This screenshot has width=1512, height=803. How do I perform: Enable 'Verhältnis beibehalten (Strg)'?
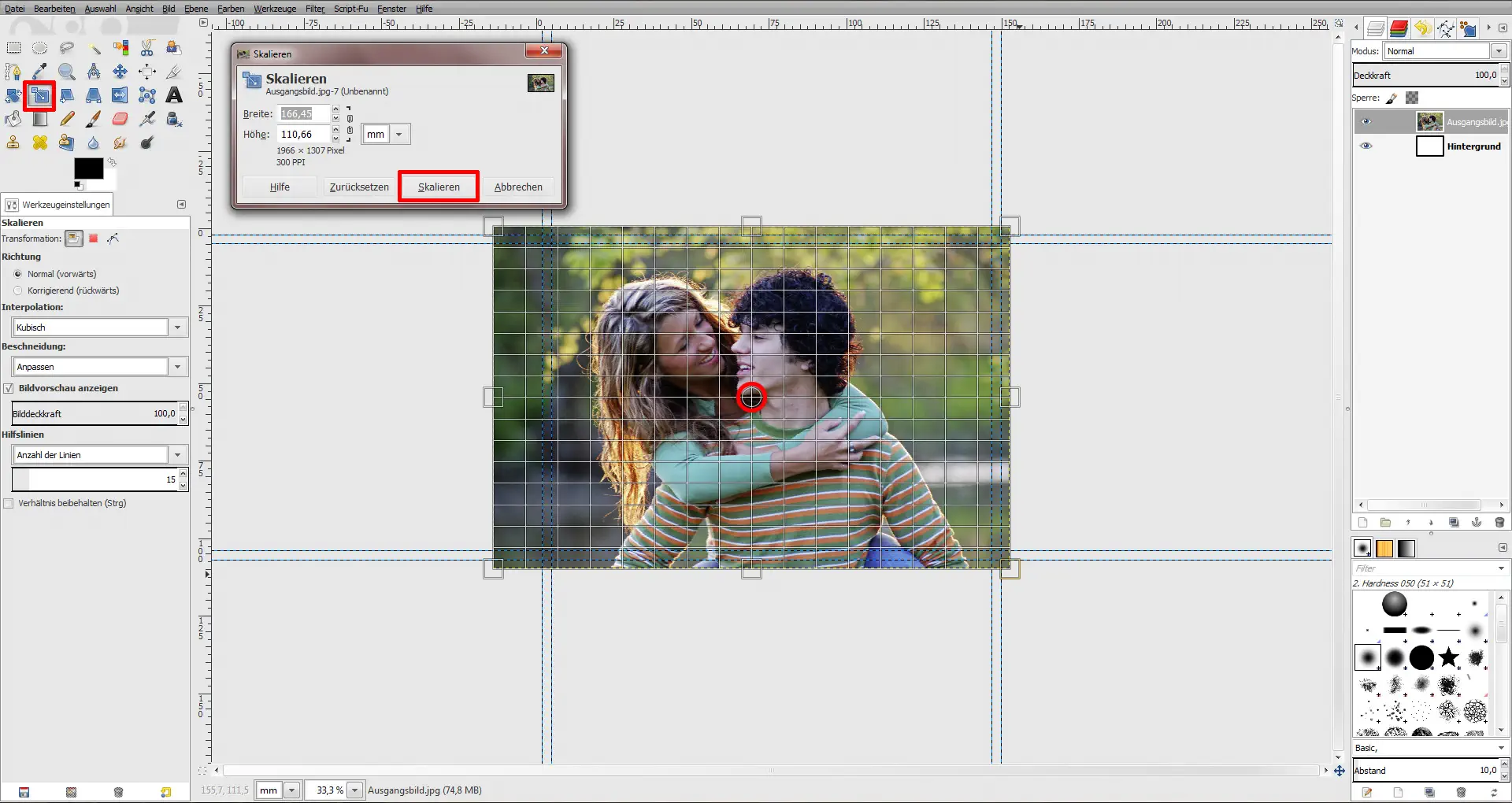[x=8, y=503]
